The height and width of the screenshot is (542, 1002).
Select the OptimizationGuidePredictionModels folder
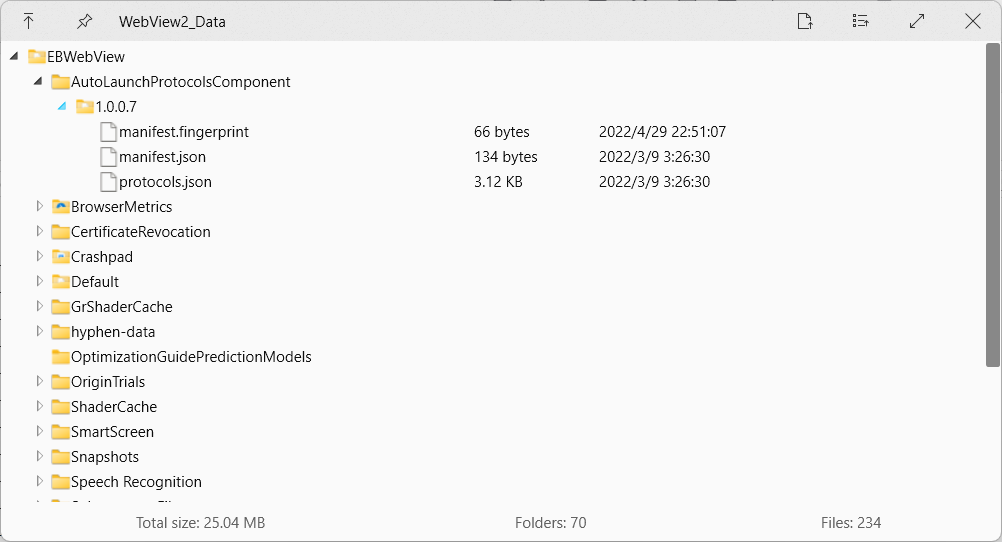pyautogui.click(x=191, y=357)
